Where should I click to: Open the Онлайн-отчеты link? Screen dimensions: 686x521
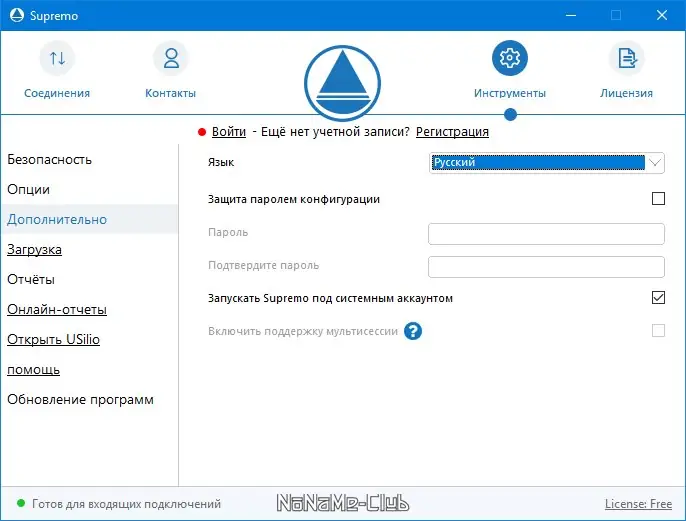(57, 309)
